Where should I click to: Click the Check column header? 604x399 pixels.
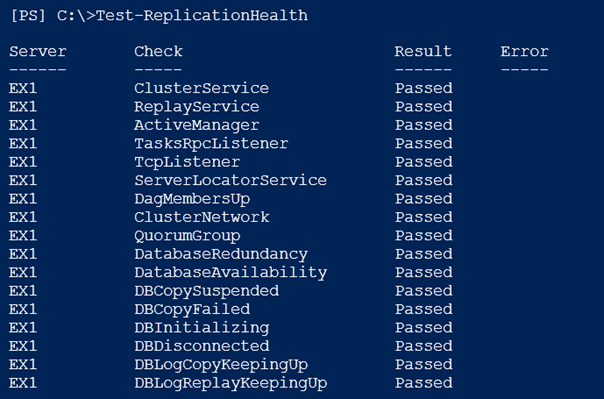click(158, 51)
